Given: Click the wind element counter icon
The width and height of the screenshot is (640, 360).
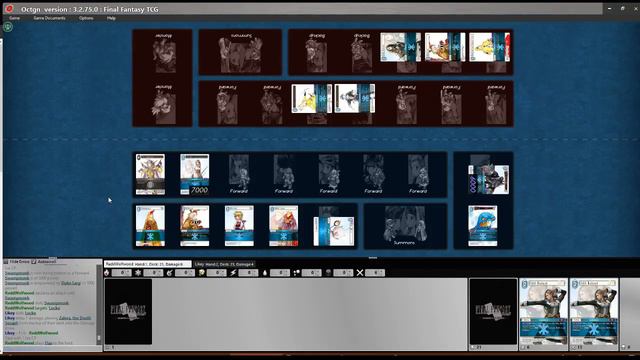Looking at the screenshot, I should pyautogui.click(x=170, y=273).
